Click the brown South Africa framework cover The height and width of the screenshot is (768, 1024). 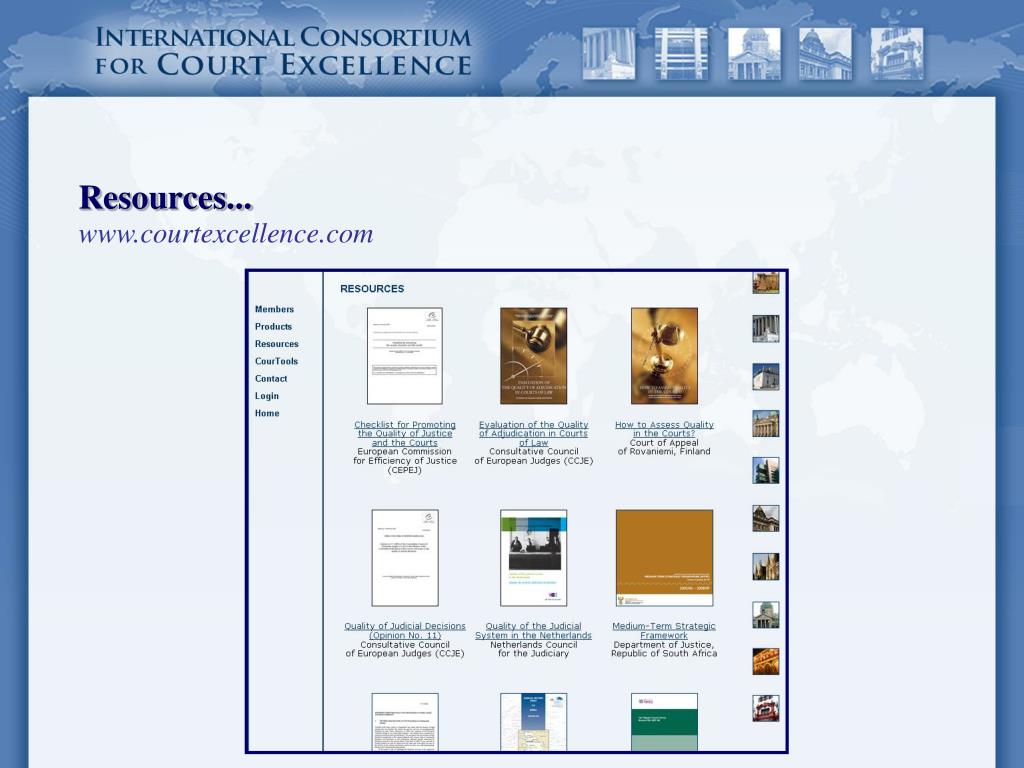coord(664,558)
